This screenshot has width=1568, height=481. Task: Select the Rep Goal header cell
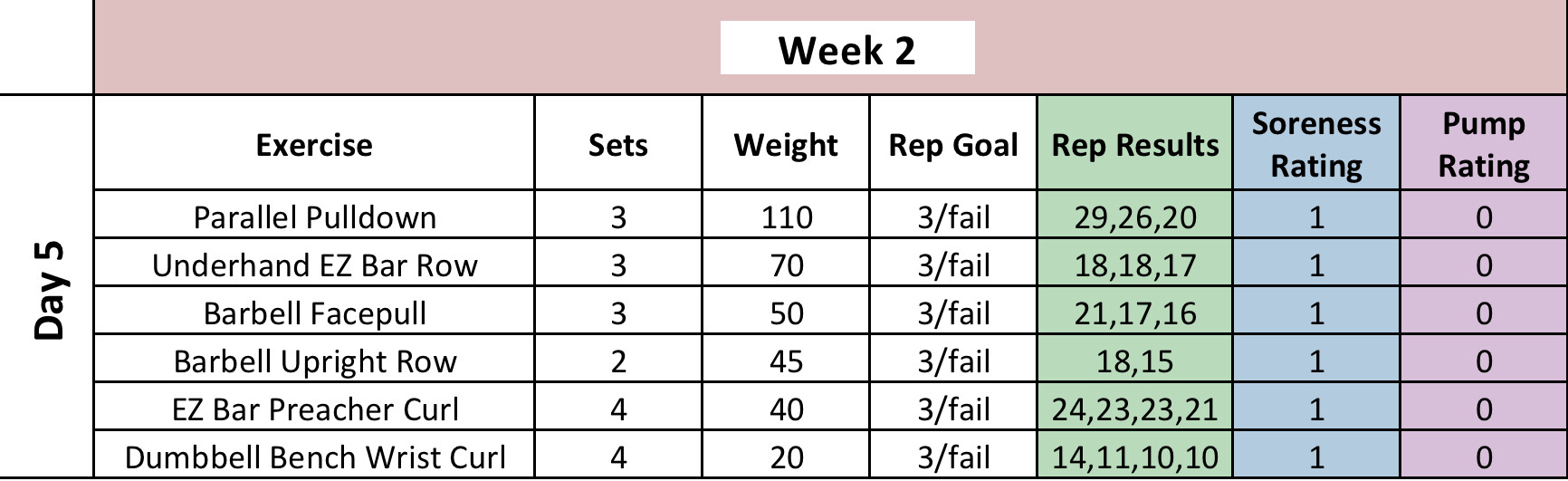click(953, 144)
